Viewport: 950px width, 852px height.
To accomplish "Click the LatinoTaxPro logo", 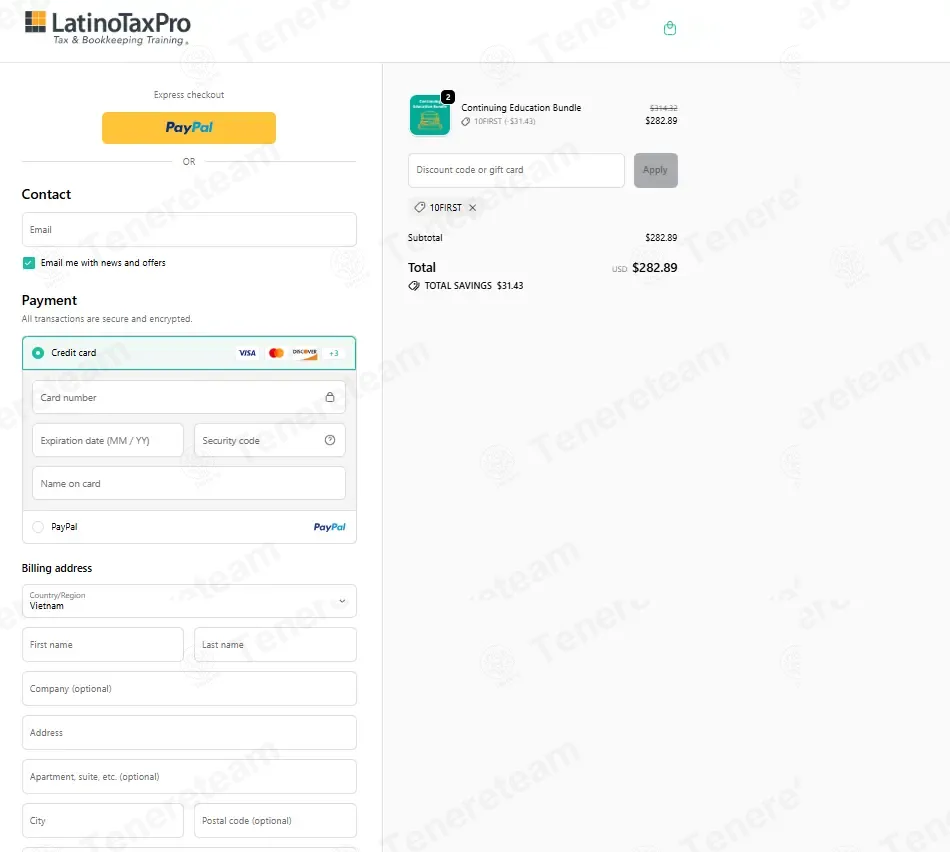I will coord(107,28).
